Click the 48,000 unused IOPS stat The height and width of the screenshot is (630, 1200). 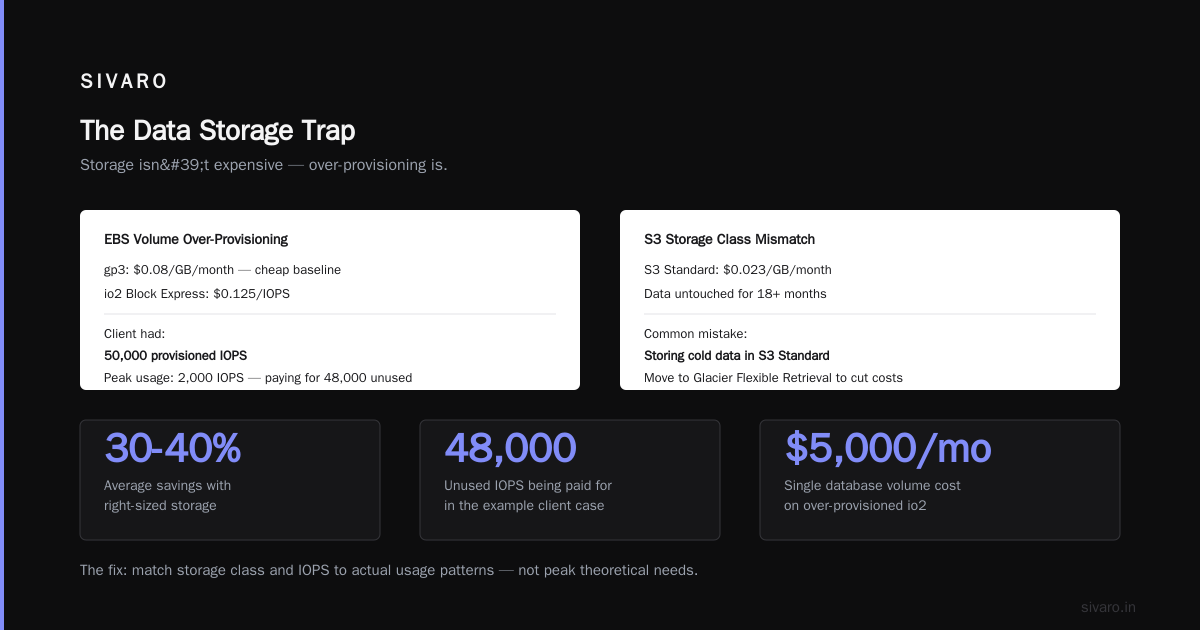click(x=510, y=448)
